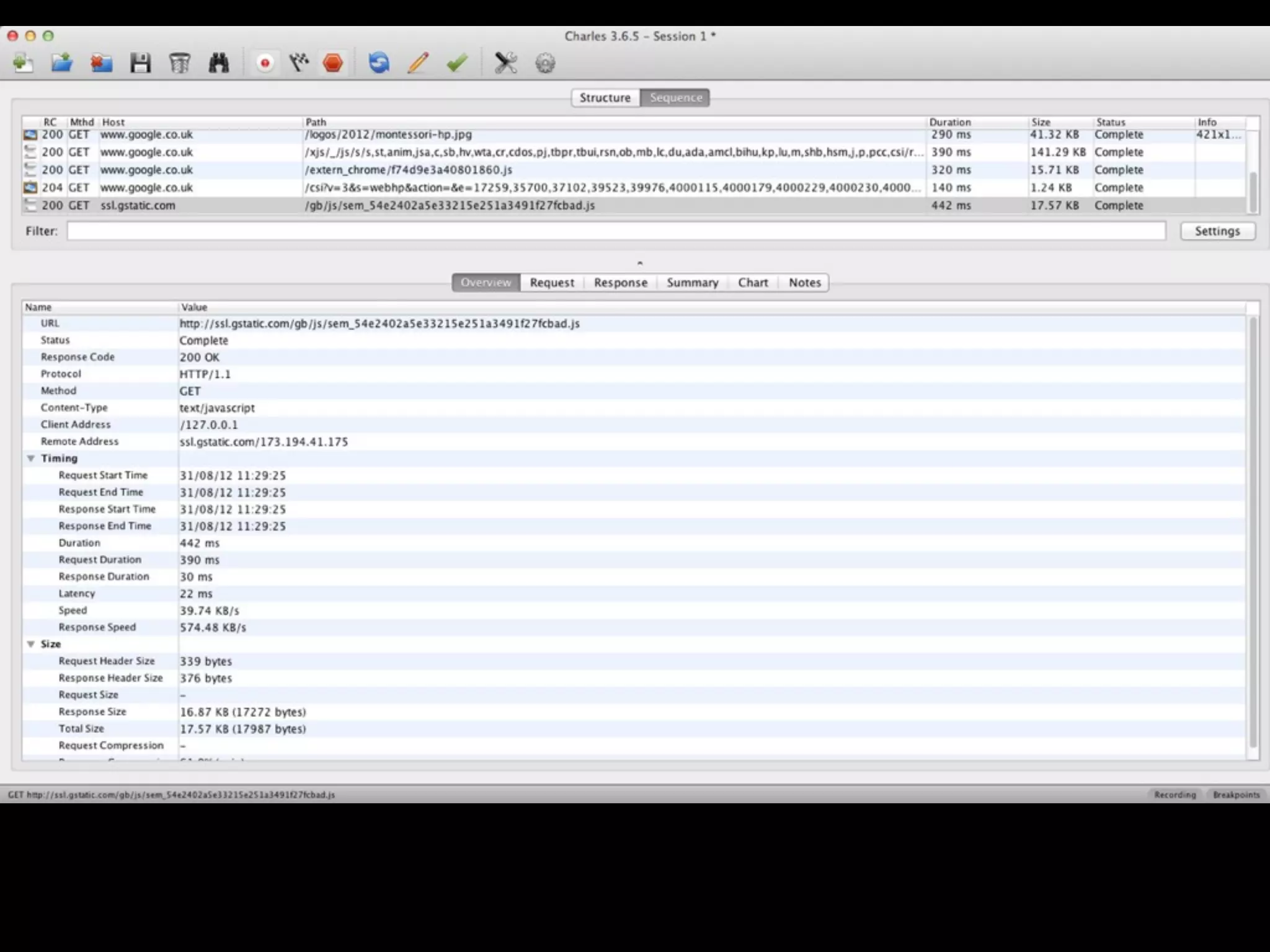1270x952 pixels.
Task: Switch to the Structure view tab
Action: pyautogui.click(x=605, y=98)
